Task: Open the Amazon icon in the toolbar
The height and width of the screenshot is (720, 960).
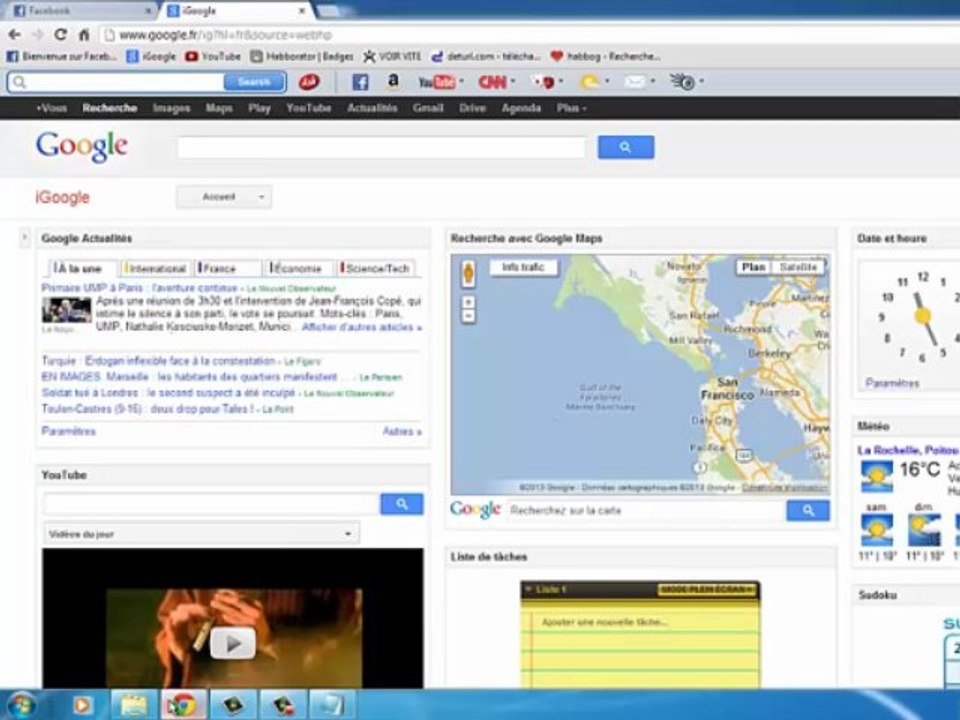Action: click(x=393, y=81)
